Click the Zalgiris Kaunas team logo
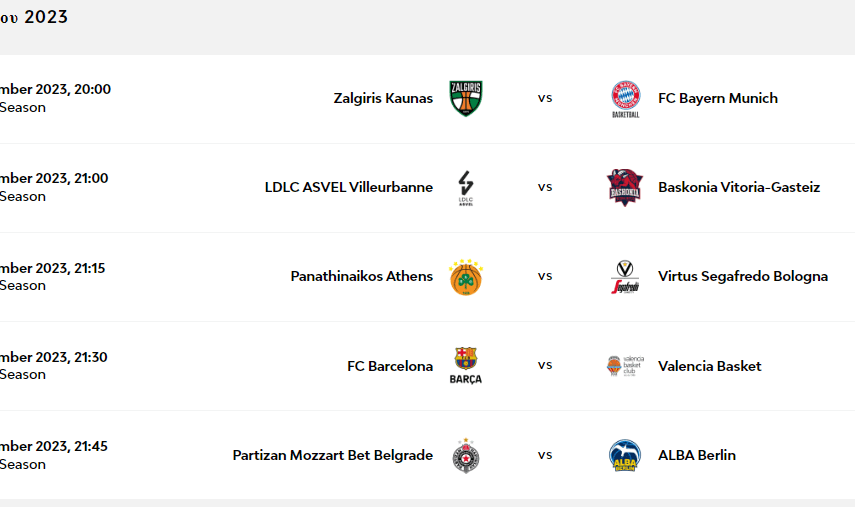The image size is (855, 507). tap(466, 98)
